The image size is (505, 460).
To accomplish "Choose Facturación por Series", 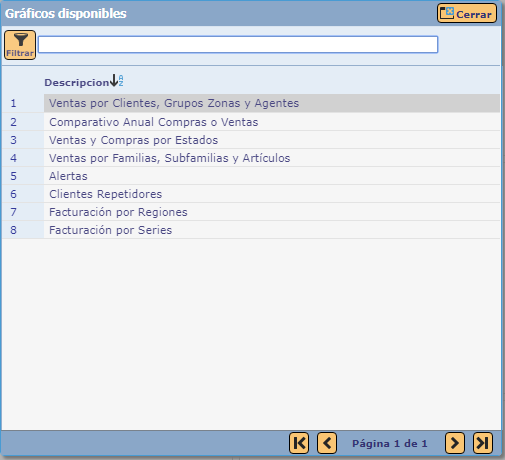I will click(272, 230).
